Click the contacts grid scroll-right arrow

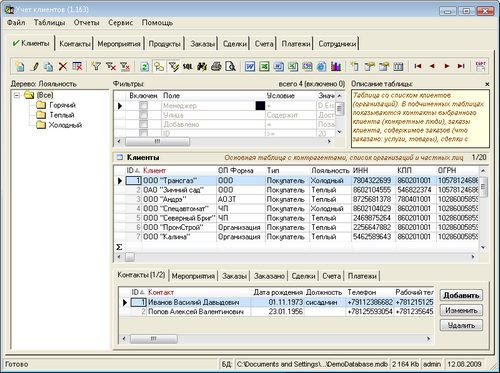[x=429, y=339]
